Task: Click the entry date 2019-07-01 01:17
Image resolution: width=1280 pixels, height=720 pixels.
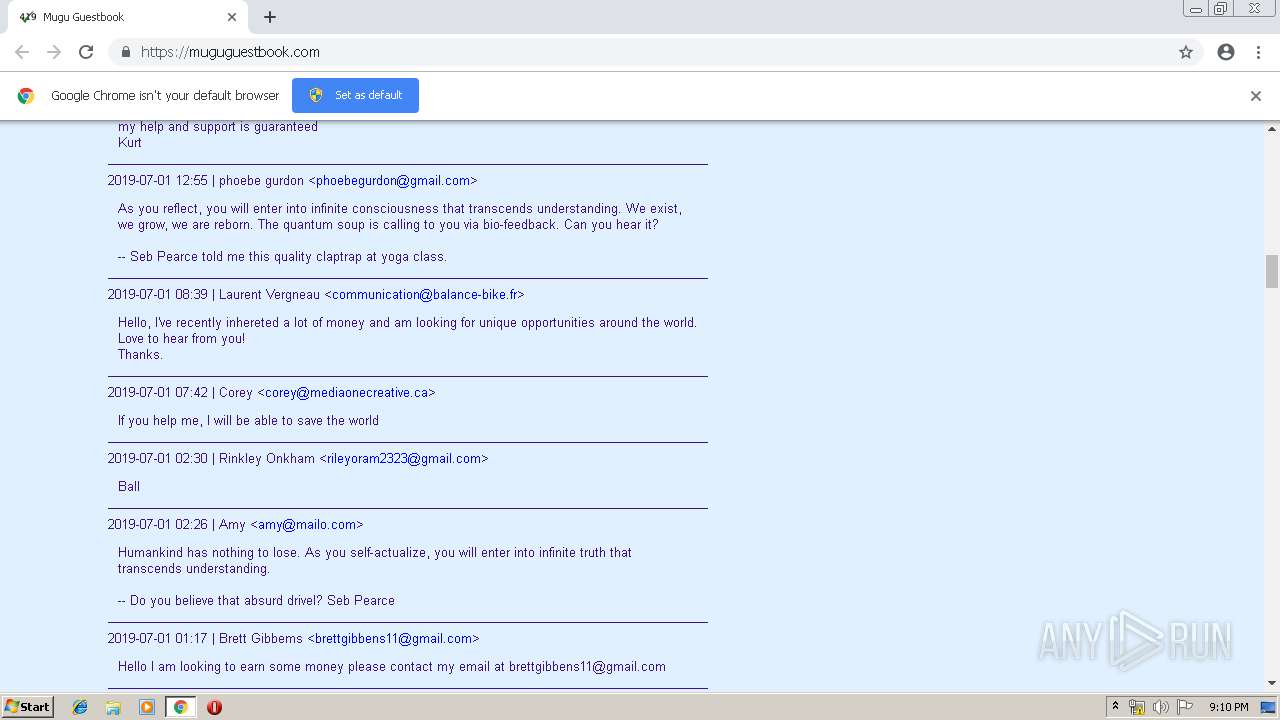Action: 158,639
